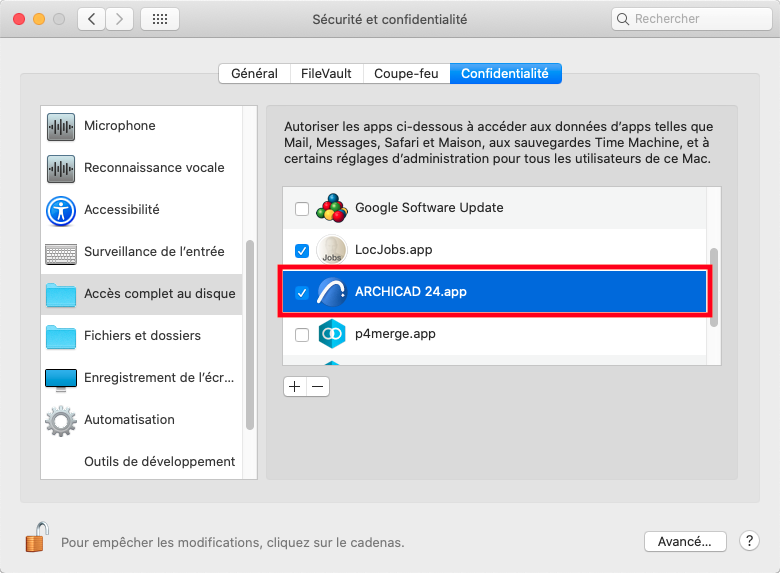Select Accès complet au disque category
780x573 pixels.
(x=141, y=294)
